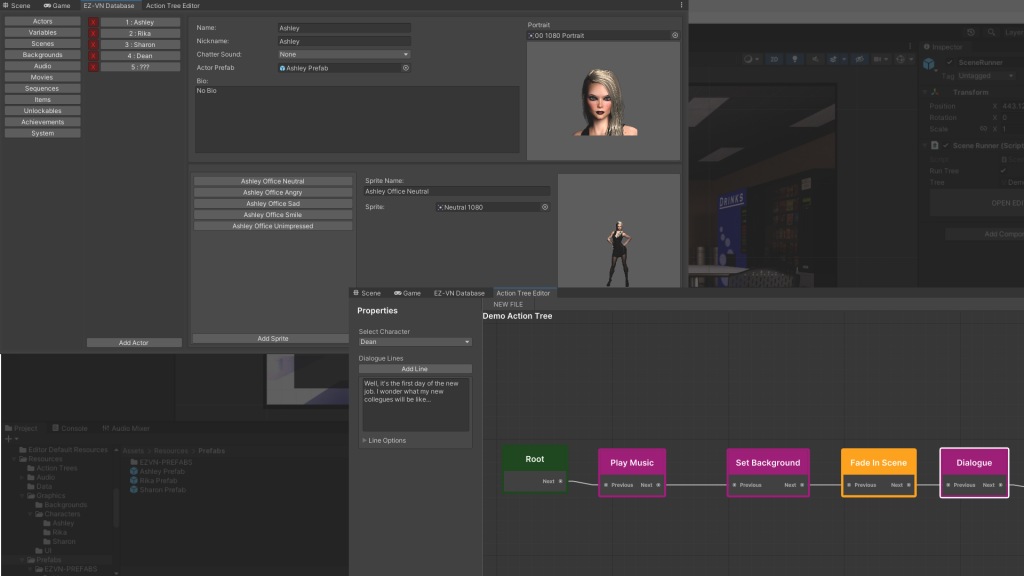Switch to the Action Tree Editor tab at top
1024x576 pixels.
pyautogui.click(x=172, y=6)
